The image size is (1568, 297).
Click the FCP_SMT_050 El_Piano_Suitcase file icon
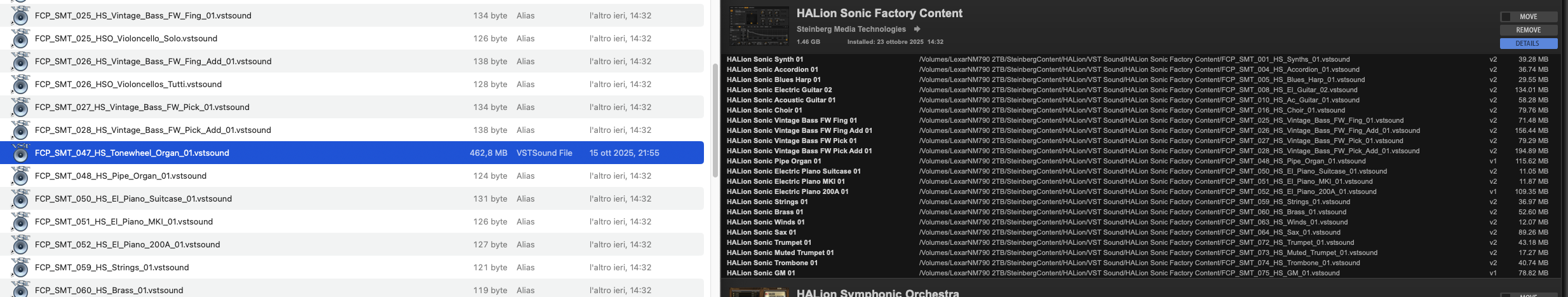[x=20, y=198]
